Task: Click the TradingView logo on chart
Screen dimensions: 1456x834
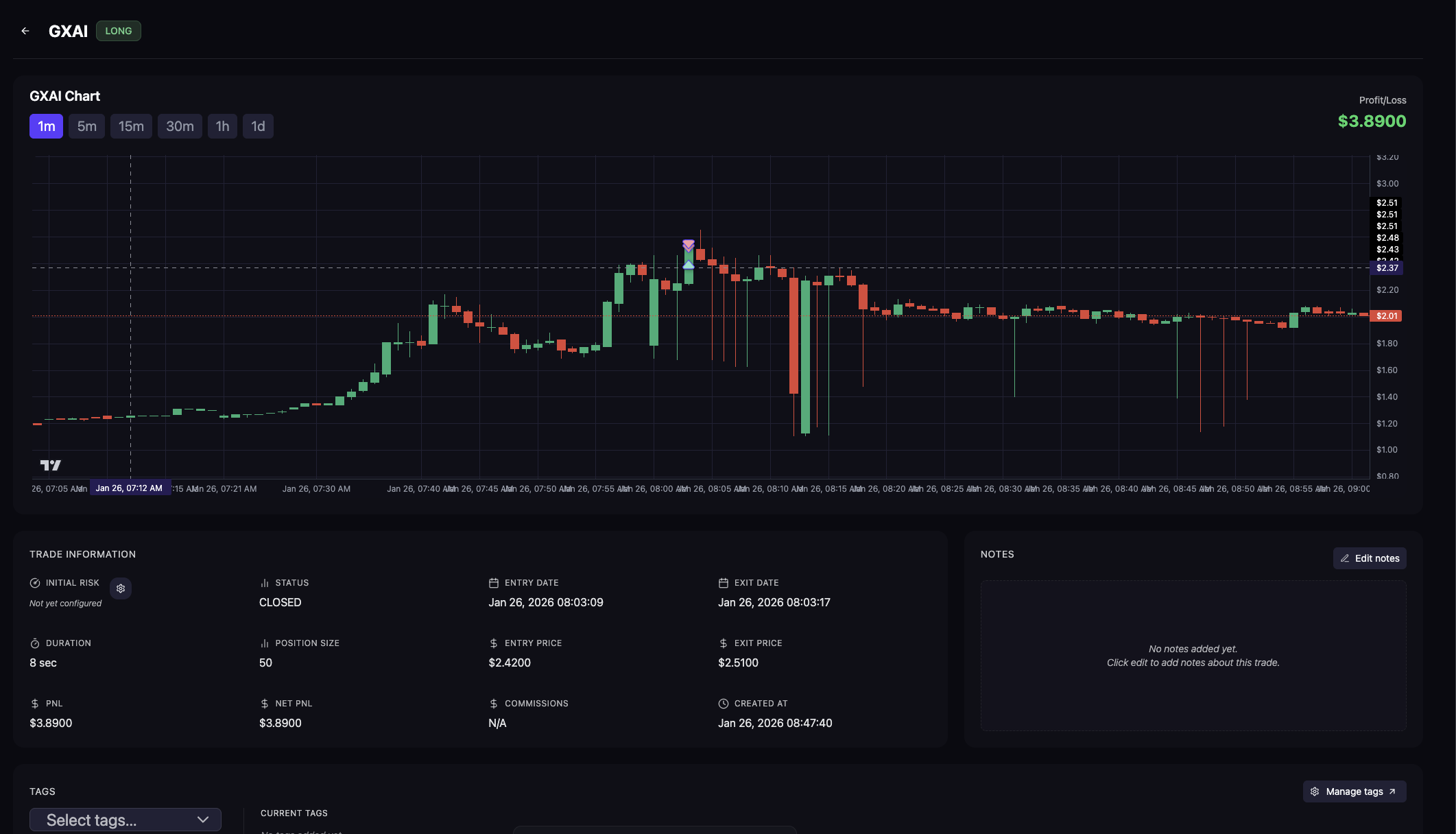Action: 50,465
